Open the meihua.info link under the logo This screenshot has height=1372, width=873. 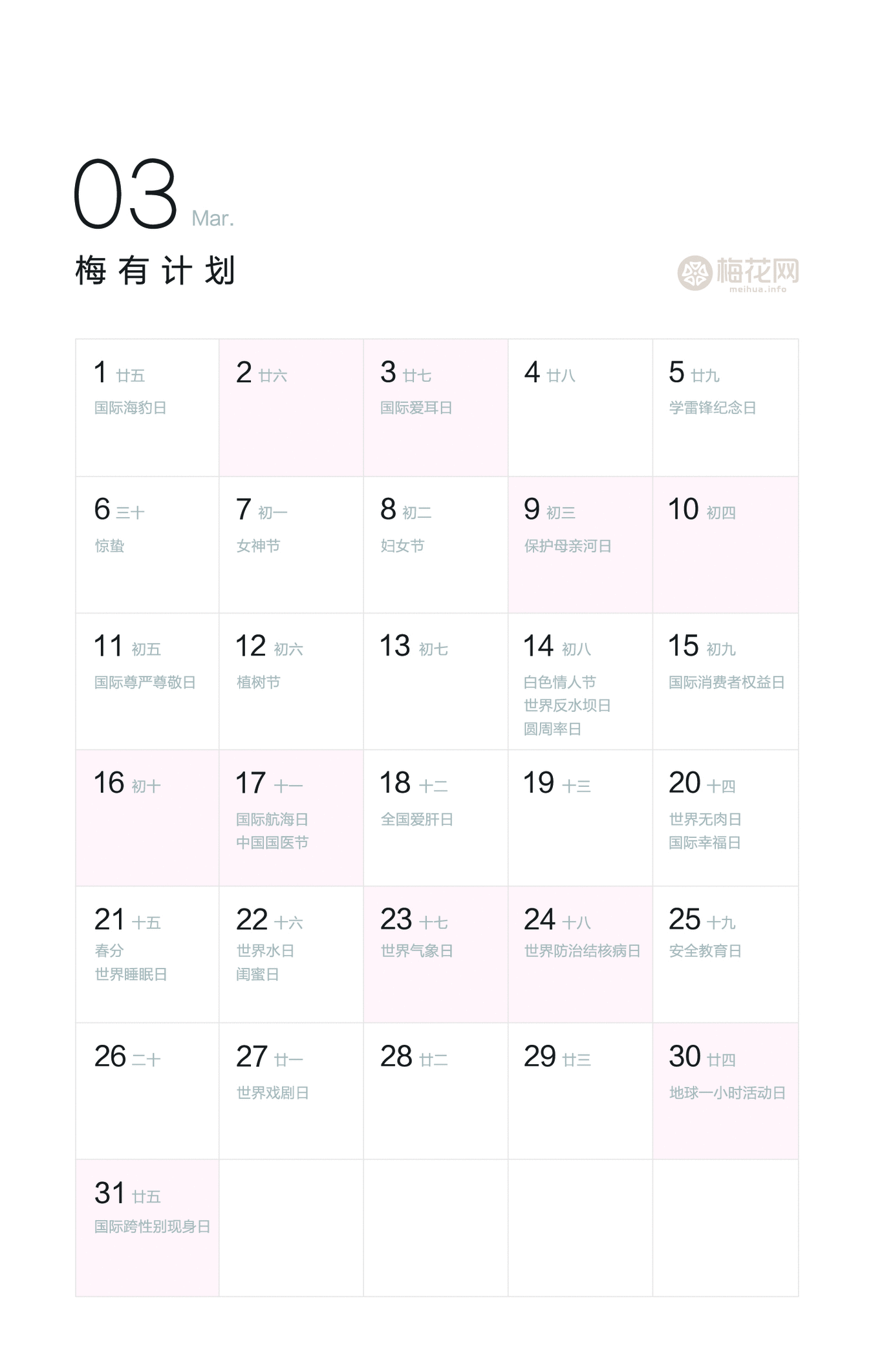pyautogui.click(x=757, y=289)
